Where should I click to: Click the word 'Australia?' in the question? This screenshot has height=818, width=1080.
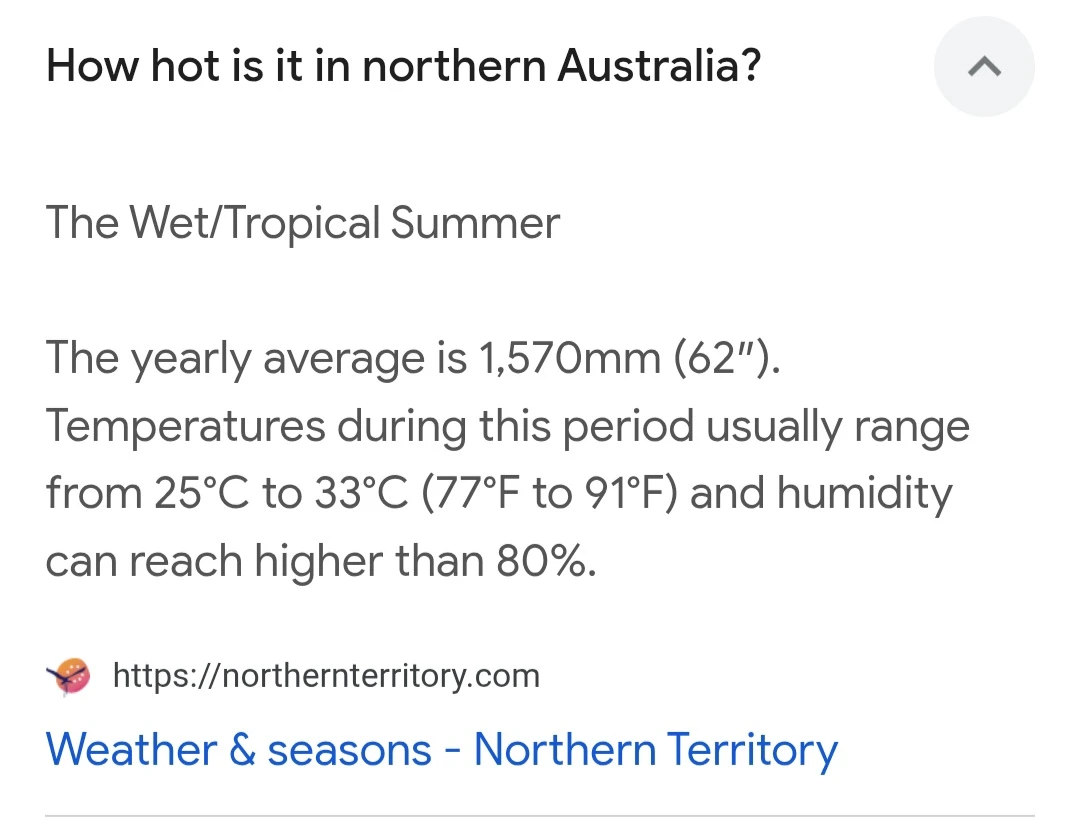(659, 66)
